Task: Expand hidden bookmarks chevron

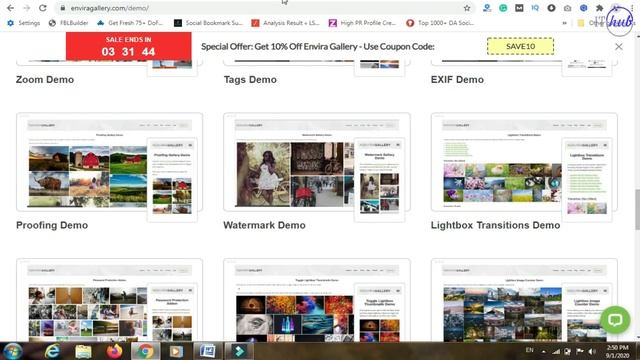Action: (x=564, y=23)
